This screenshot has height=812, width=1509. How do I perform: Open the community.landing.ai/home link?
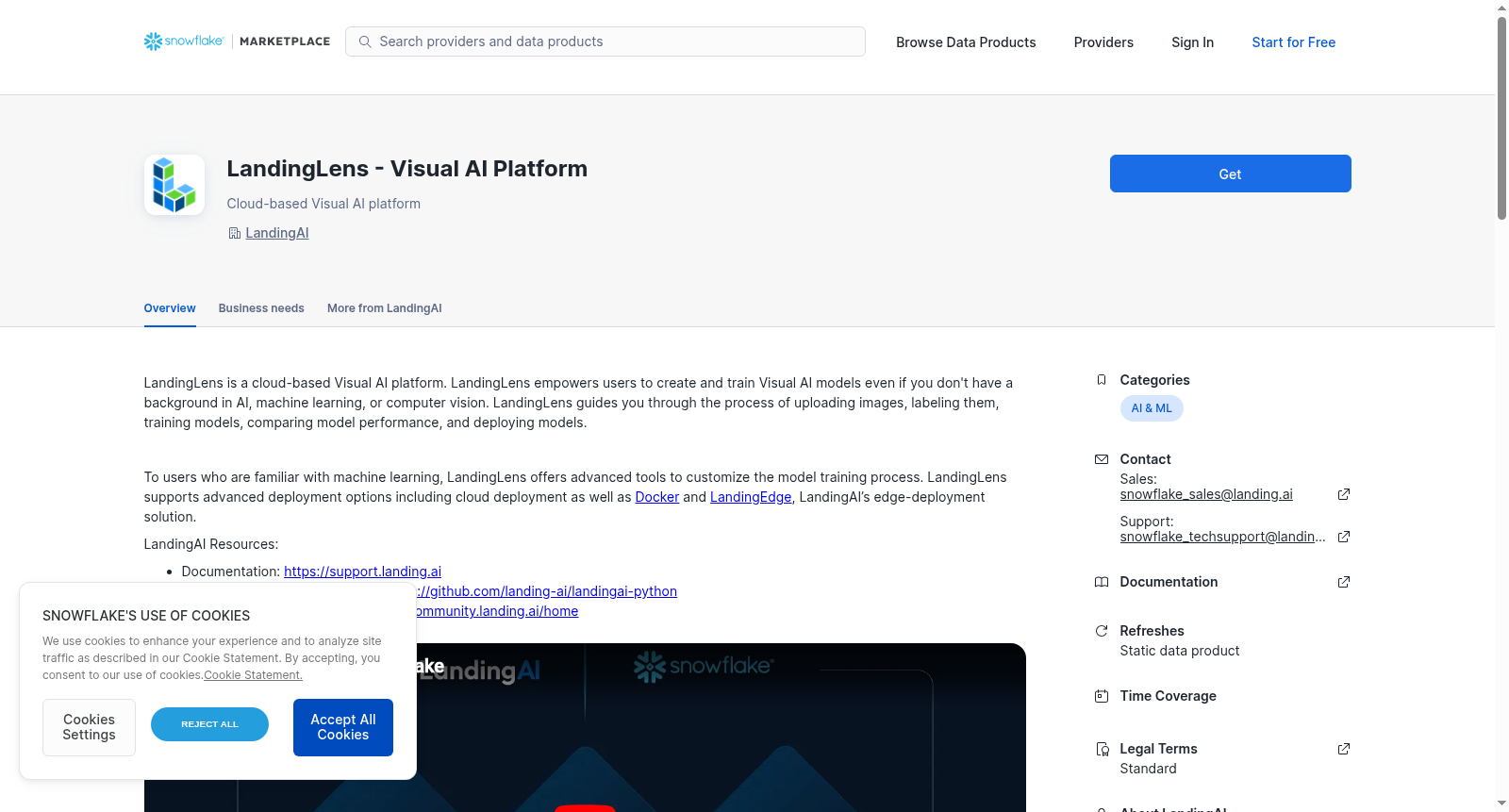pos(497,611)
